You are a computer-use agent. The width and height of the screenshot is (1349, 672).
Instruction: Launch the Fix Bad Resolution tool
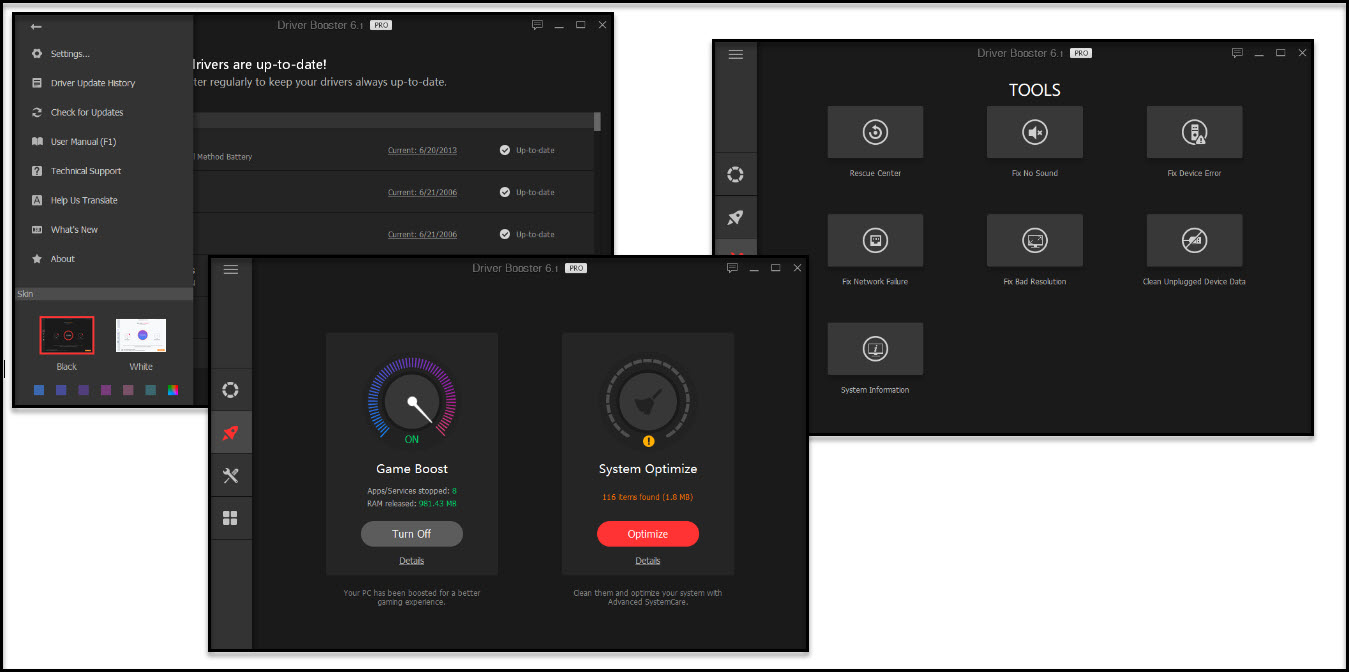[x=1034, y=240]
